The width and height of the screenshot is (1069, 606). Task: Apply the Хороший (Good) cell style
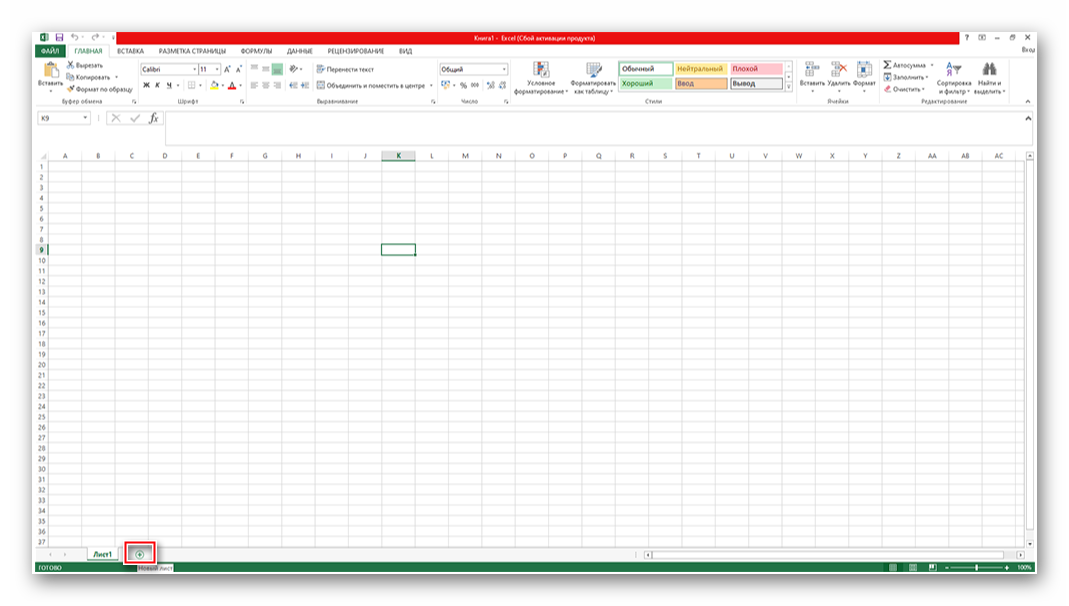[x=646, y=84]
